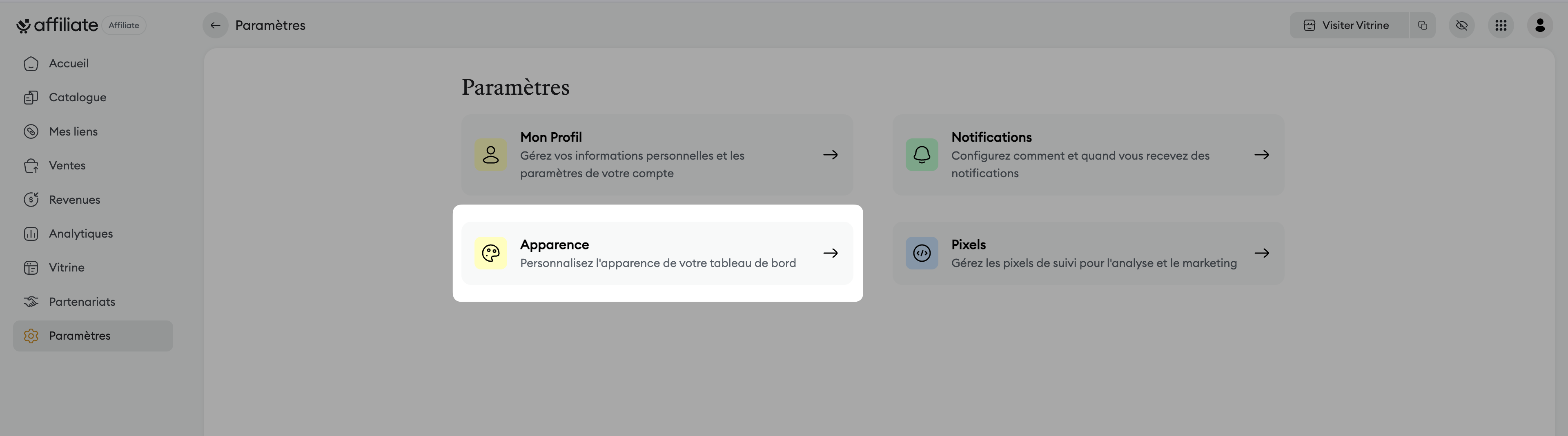Click the copy icon next to Visiter Vitrine
The height and width of the screenshot is (436, 1568).
tap(1423, 26)
